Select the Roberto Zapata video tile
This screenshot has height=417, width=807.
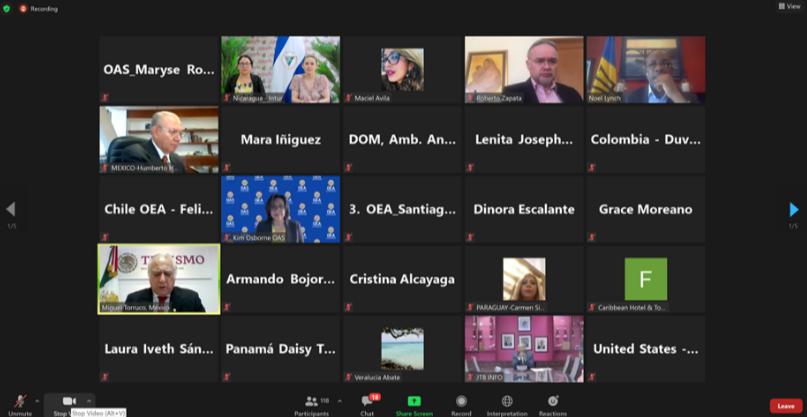pos(524,70)
